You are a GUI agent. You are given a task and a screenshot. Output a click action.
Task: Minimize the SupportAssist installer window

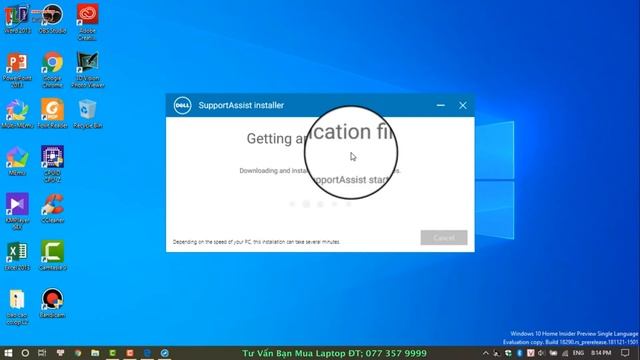point(440,105)
